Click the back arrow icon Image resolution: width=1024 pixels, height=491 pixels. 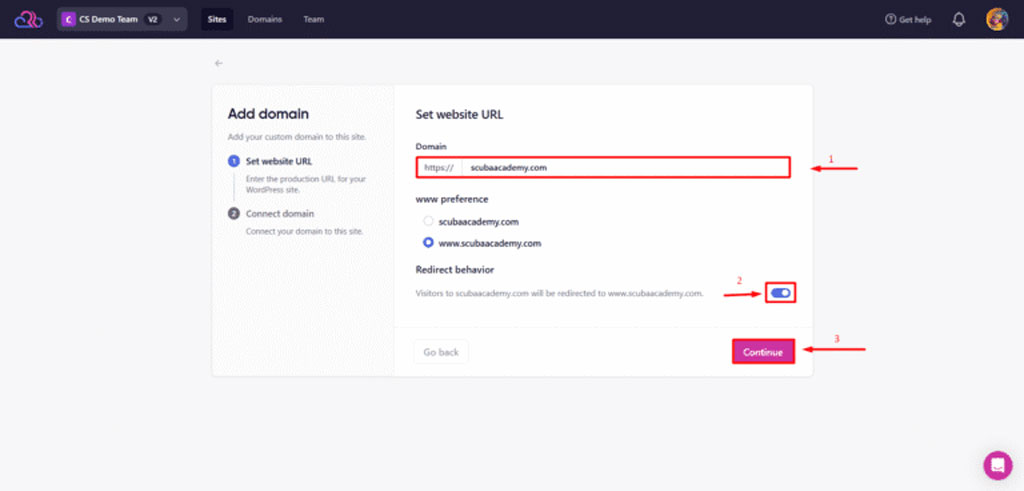219,63
